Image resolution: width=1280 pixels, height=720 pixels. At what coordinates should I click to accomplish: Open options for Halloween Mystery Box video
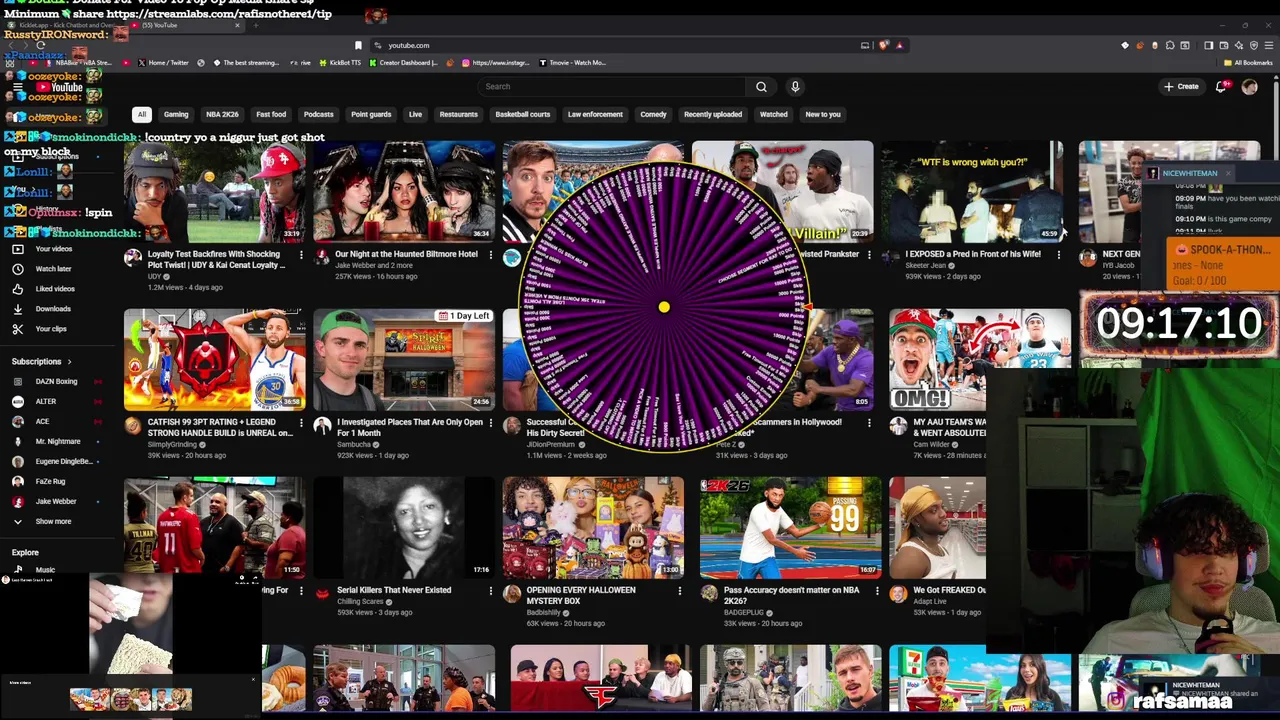[x=679, y=591]
